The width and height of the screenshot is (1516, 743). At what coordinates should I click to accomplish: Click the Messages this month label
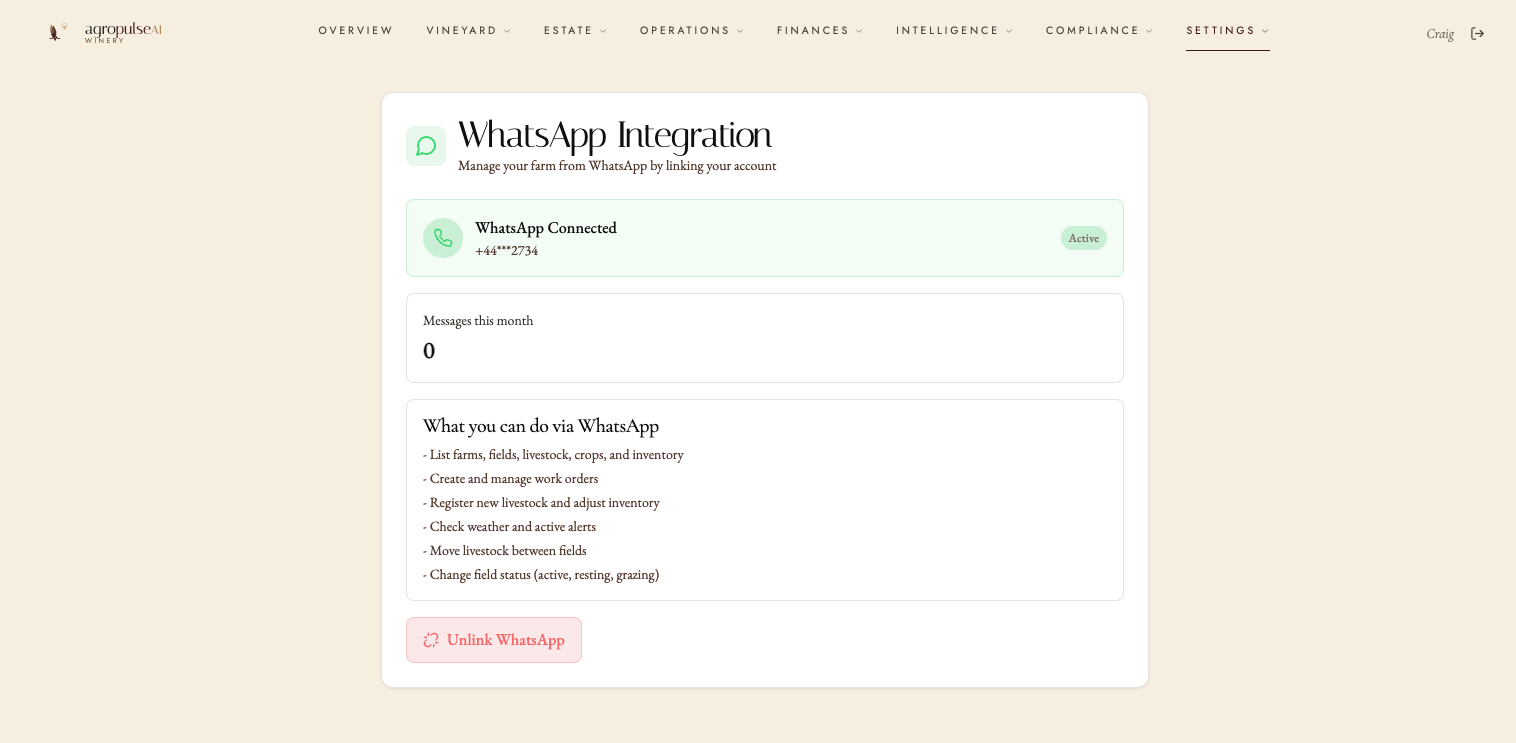click(478, 321)
